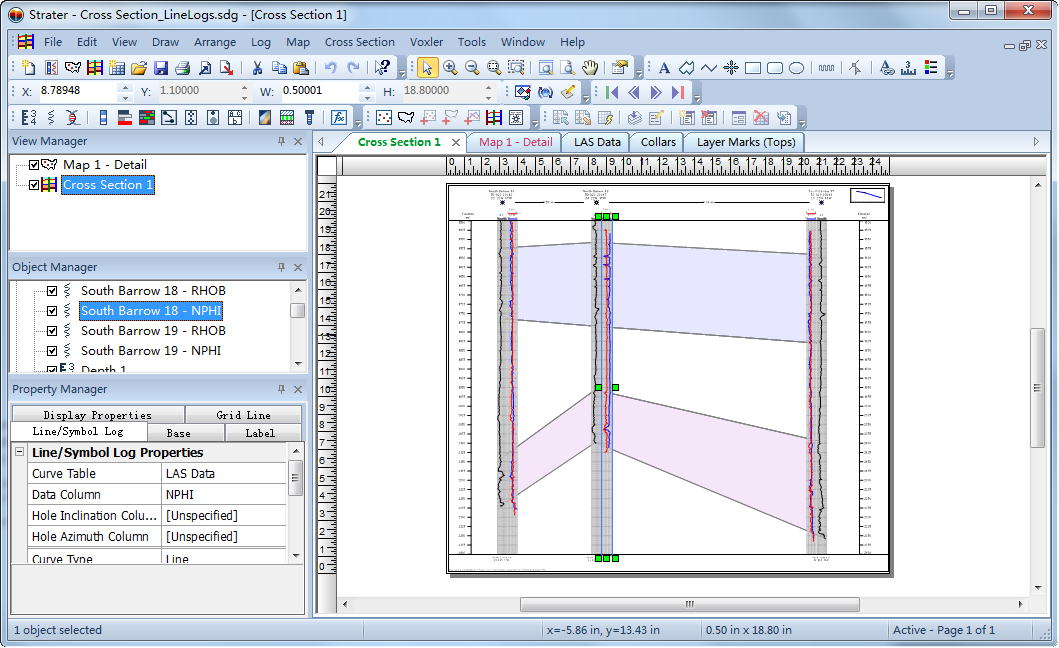Click the Print icon
The width and height of the screenshot is (1059, 648).
(183, 68)
